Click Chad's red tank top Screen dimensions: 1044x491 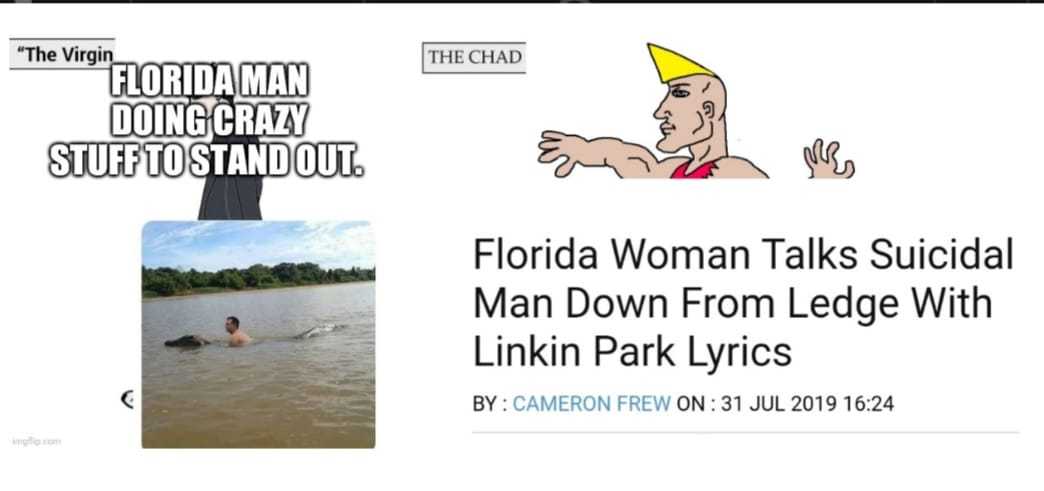694,170
